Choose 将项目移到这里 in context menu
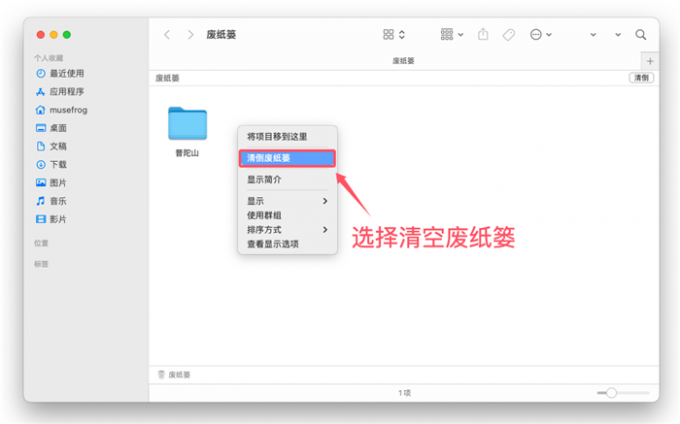The width and height of the screenshot is (680, 424). 288,137
